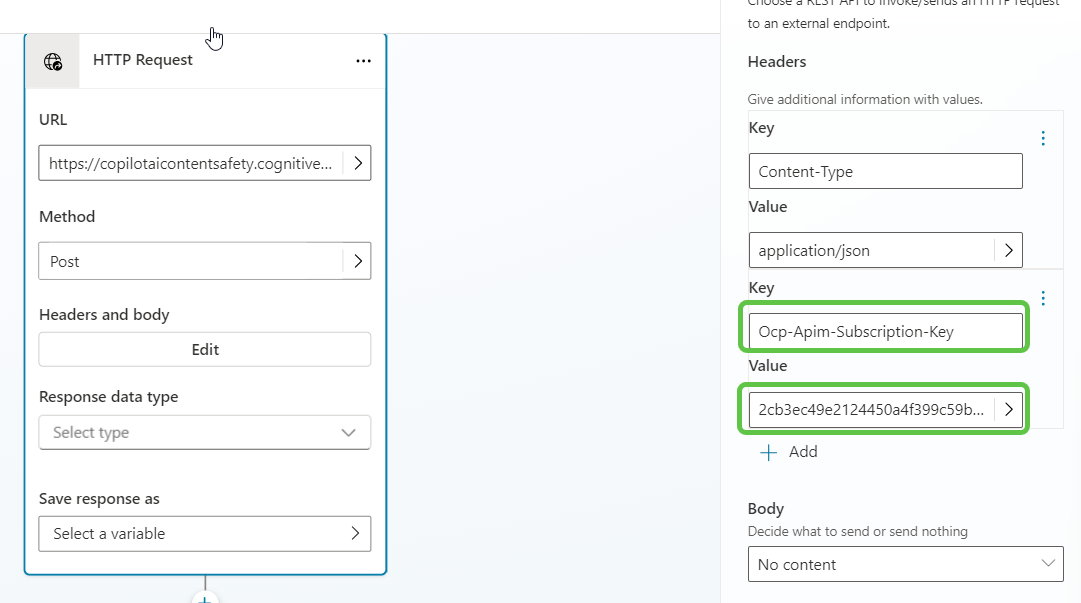The image size is (1081, 603).
Task: Open the HTTP Request node options menu
Action: (363, 61)
